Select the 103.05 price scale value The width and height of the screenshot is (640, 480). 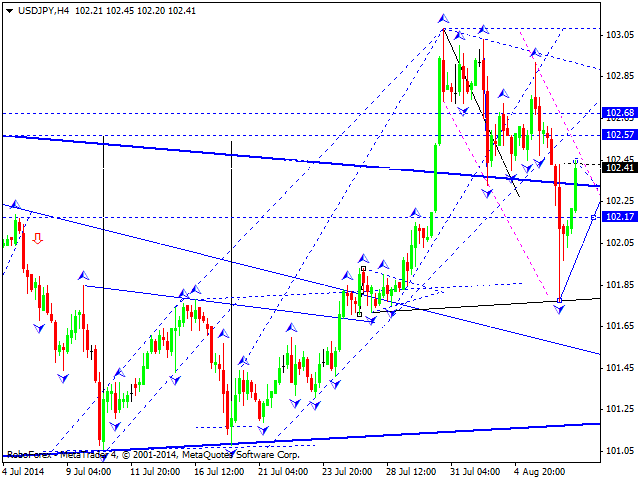(620, 35)
